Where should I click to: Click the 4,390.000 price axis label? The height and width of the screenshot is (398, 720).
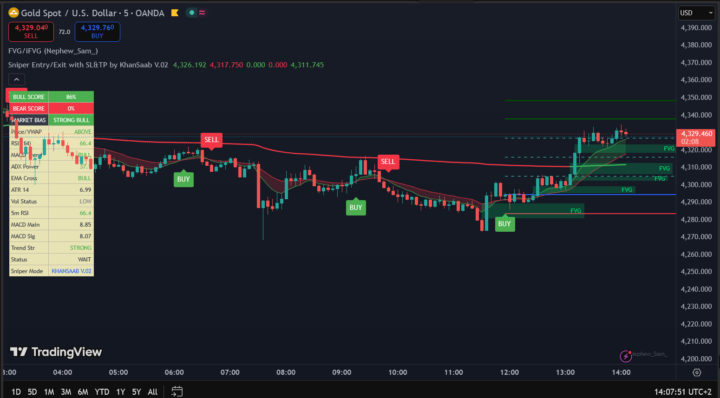click(x=696, y=28)
